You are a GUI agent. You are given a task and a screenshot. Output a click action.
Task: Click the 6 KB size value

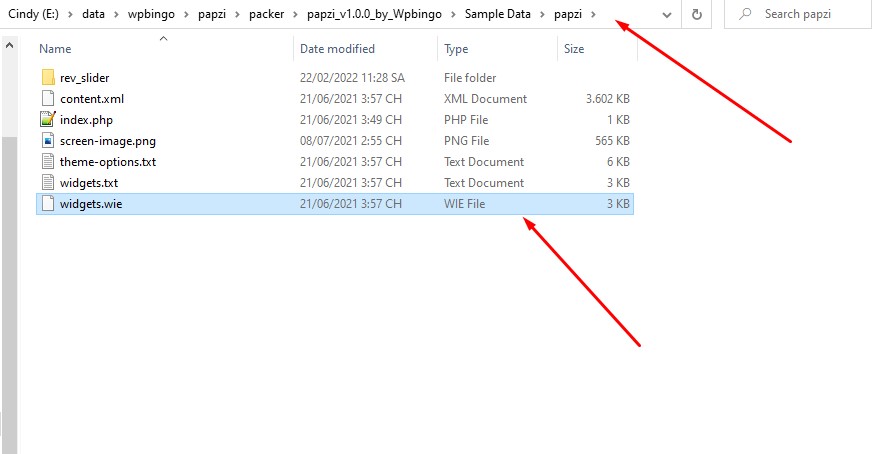click(618, 162)
